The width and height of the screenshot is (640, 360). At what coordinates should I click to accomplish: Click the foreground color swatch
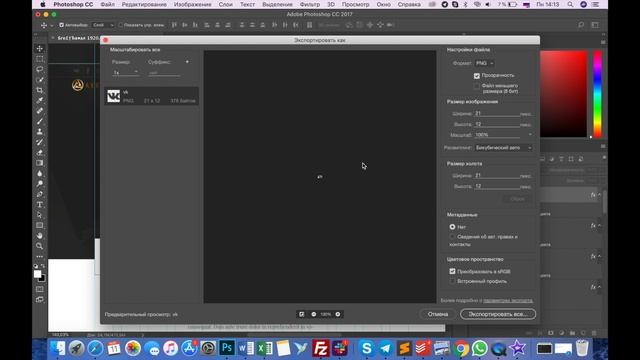tap(38, 274)
